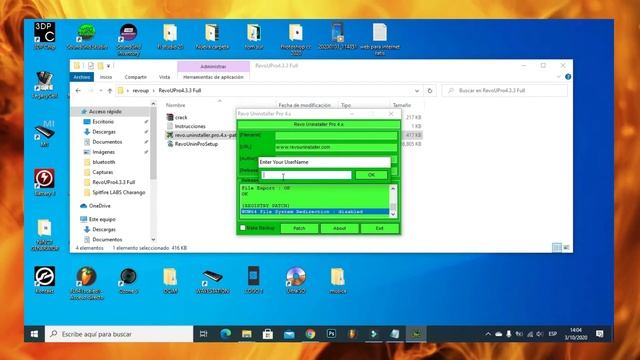Go up one folder level in Explorer

(109, 91)
